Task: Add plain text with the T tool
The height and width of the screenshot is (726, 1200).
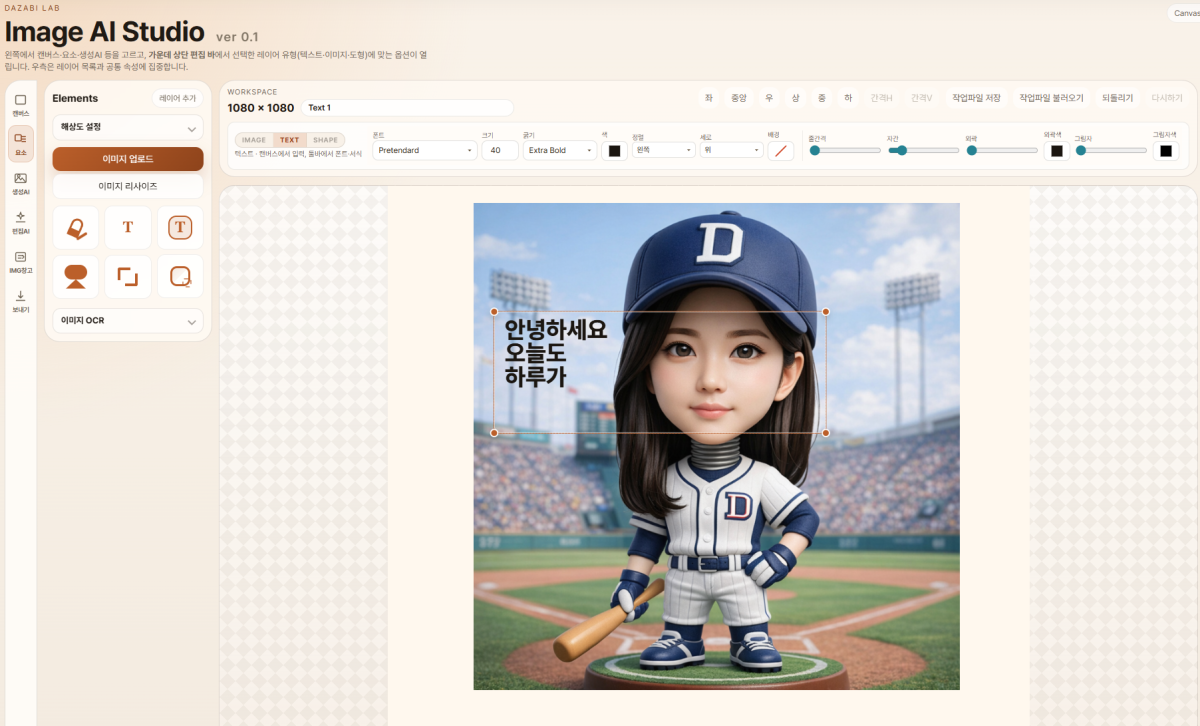Action: coord(128,228)
